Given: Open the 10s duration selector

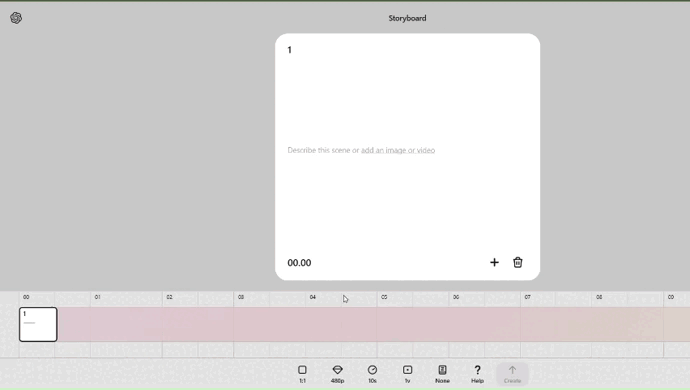Looking at the screenshot, I should [x=372, y=374].
